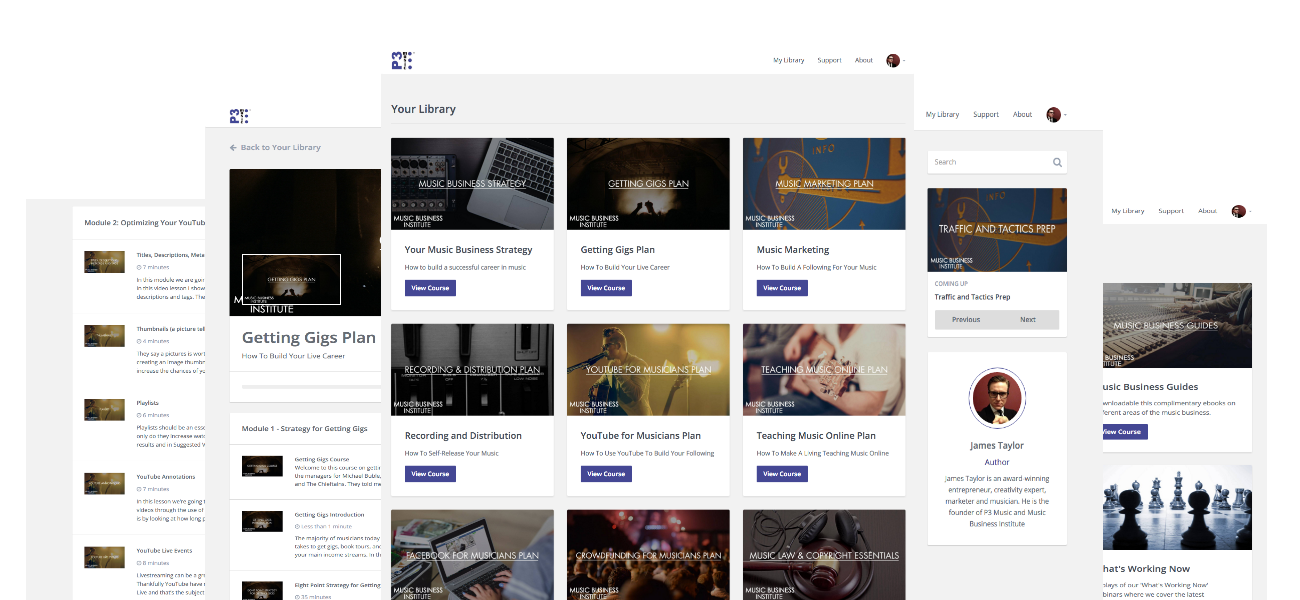Image resolution: width=1300 pixels, height=600 pixels.
Task: Click James Taylor's round author portrait
Action: coord(997,398)
